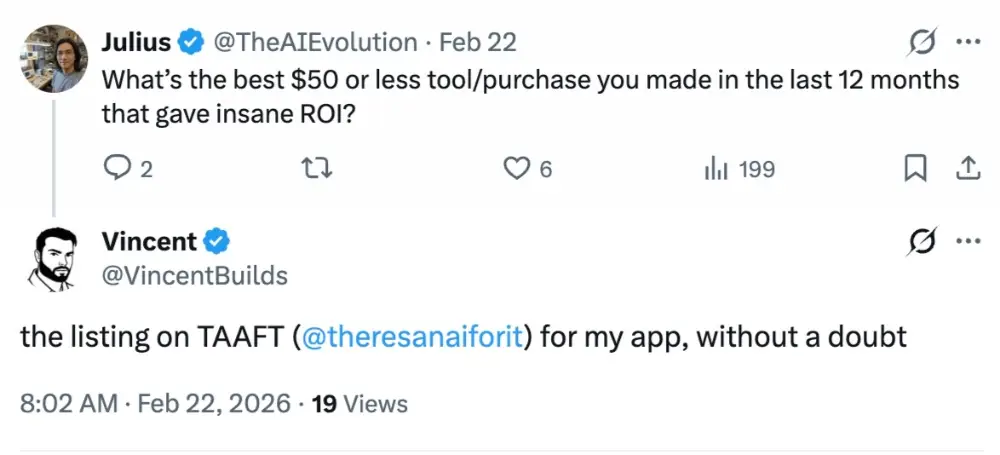This screenshot has height=455, width=1000.
Task: Repost Julius's tweet
Action: [x=316, y=169]
